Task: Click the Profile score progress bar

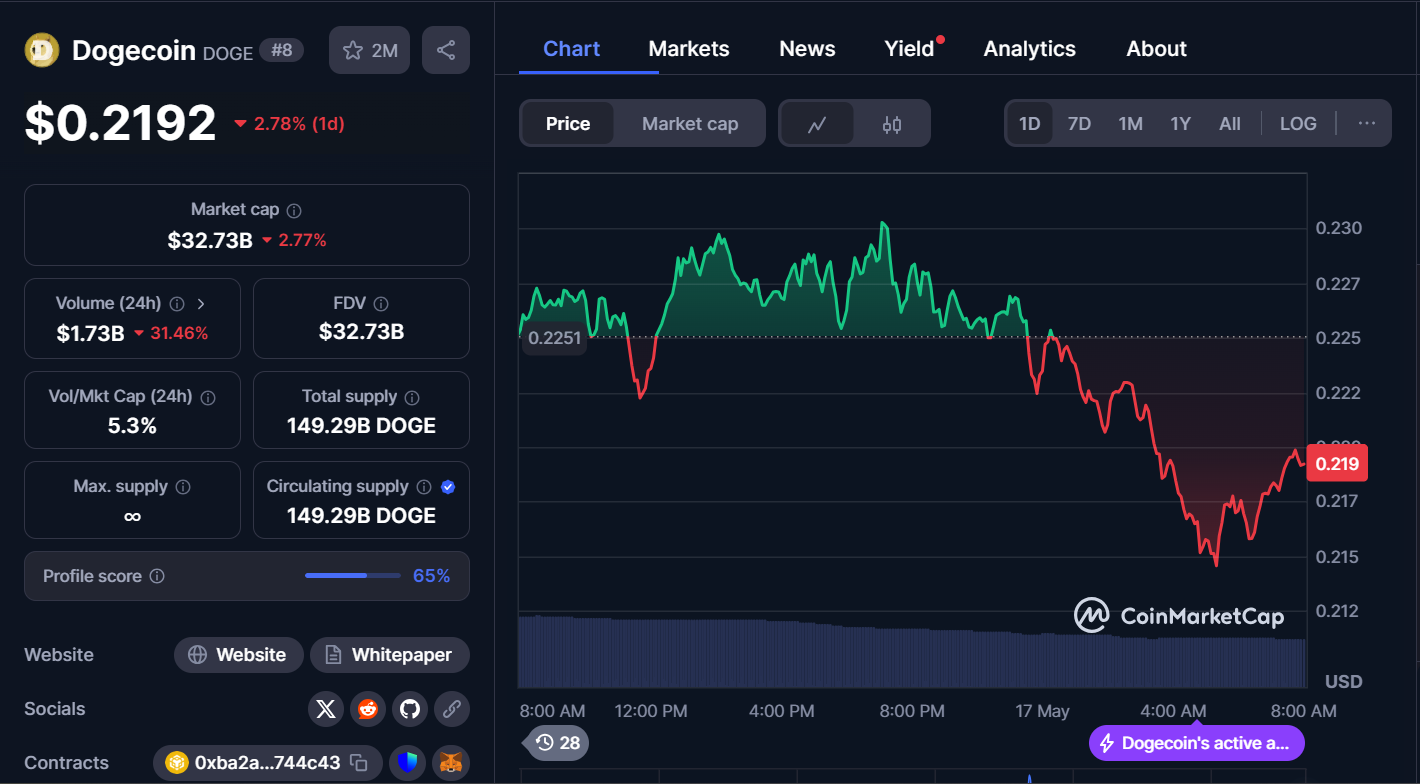Action: (352, 576)
